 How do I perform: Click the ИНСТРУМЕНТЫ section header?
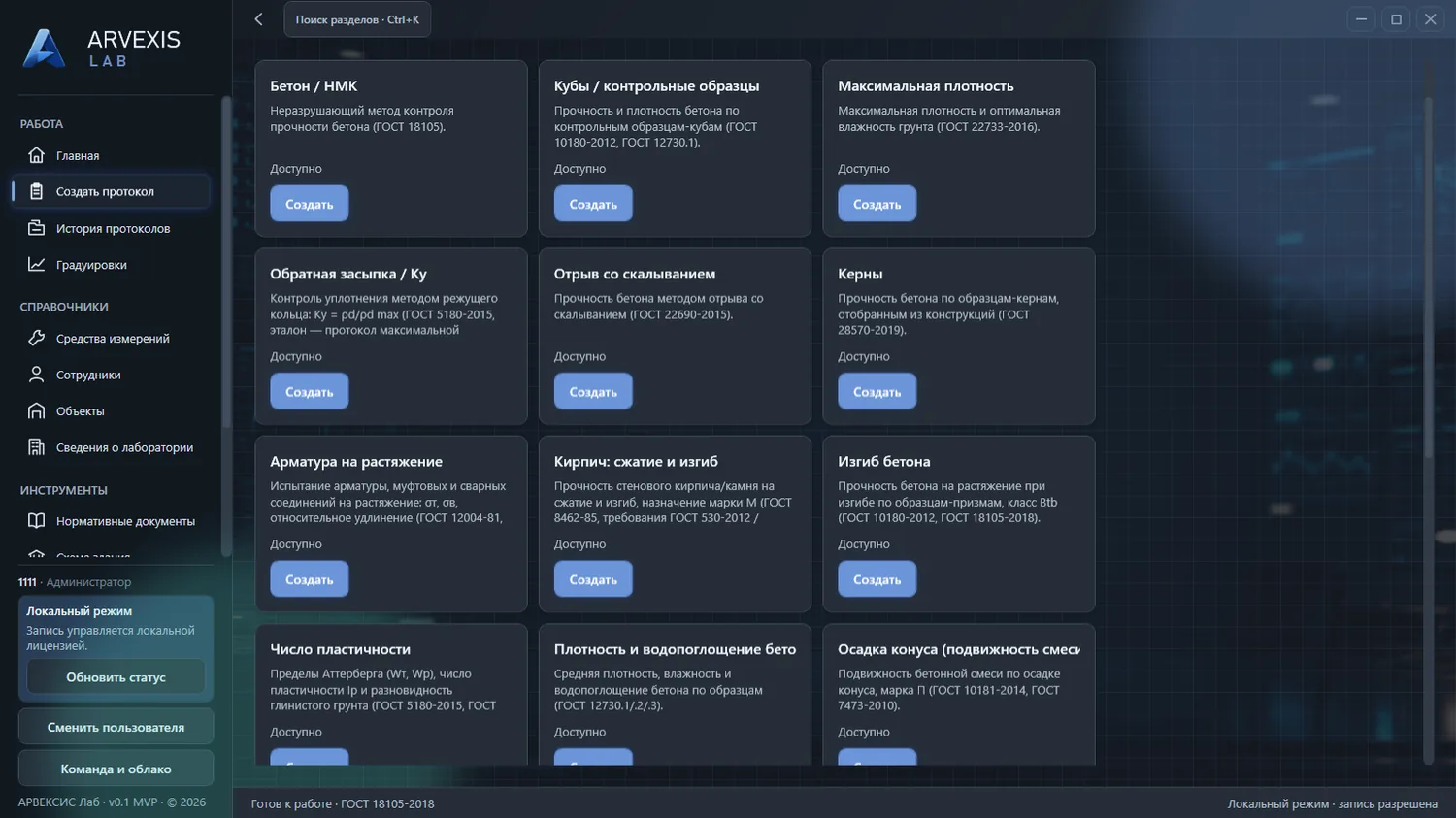(64, 490)
